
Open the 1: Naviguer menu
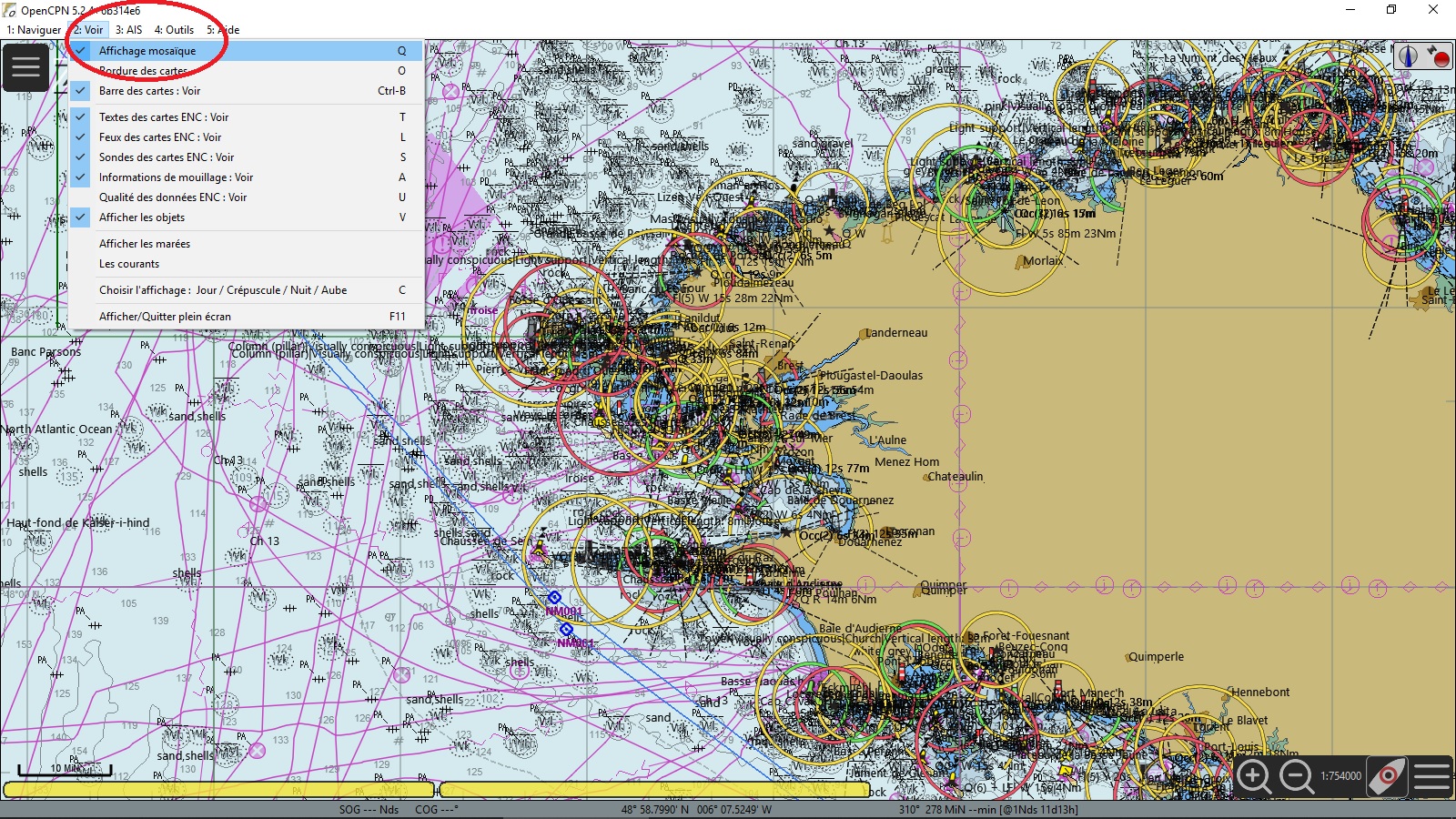point(34,30)
